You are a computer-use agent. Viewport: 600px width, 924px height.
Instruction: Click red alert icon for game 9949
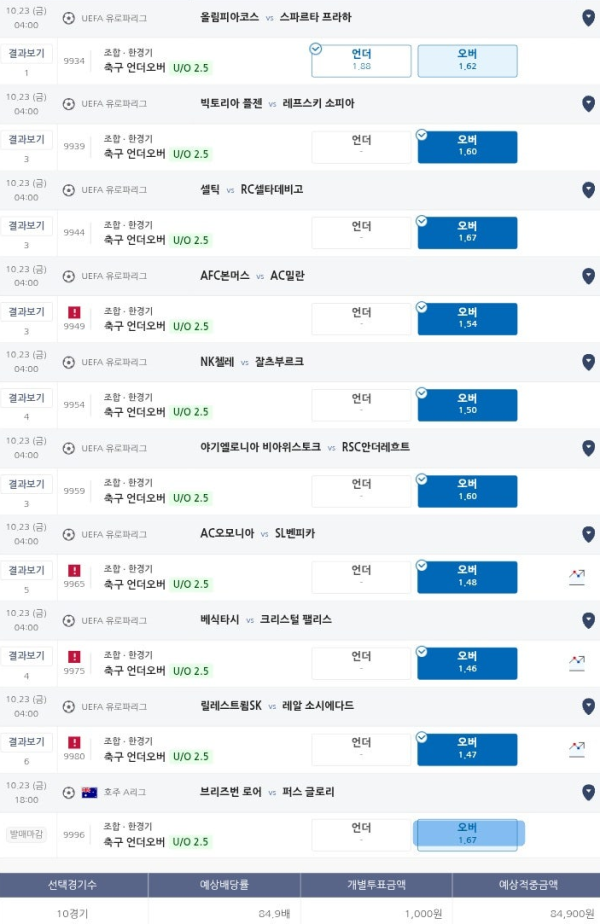(74, 312)
